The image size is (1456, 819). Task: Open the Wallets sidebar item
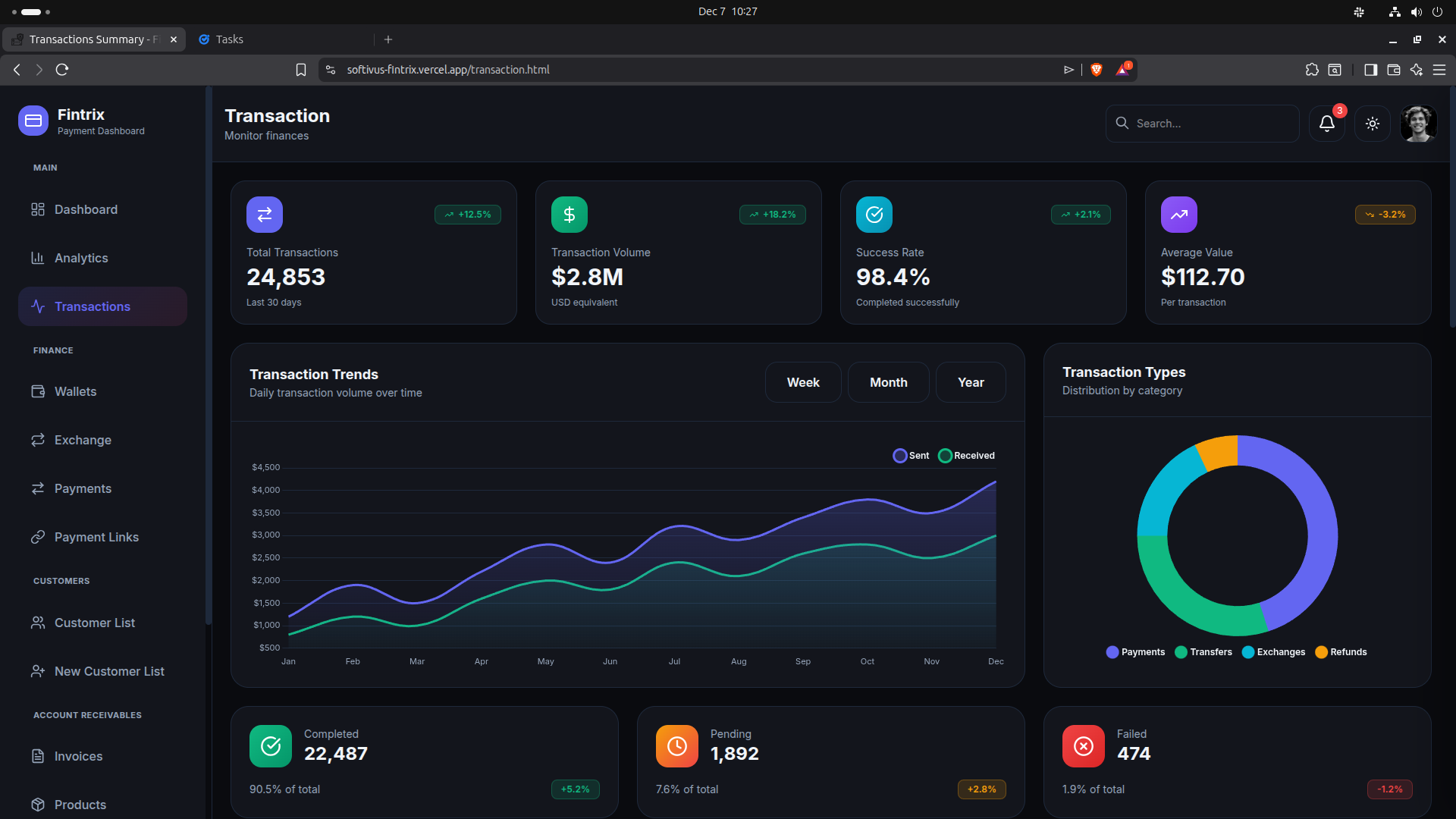[x=75, y=391]
